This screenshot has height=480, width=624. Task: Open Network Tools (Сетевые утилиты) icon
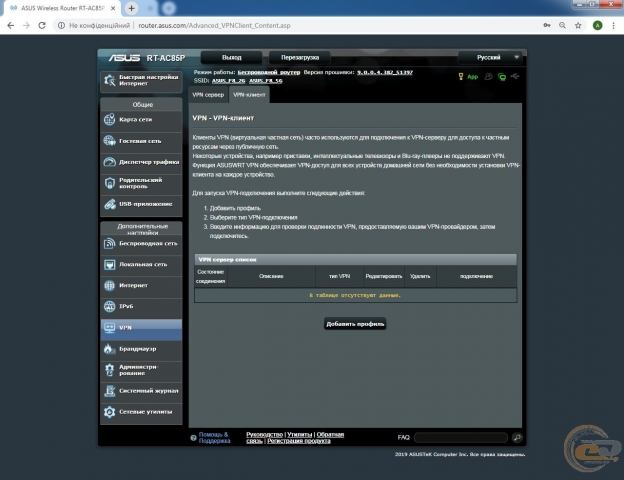pyautogui.click(x=109, y=412)
